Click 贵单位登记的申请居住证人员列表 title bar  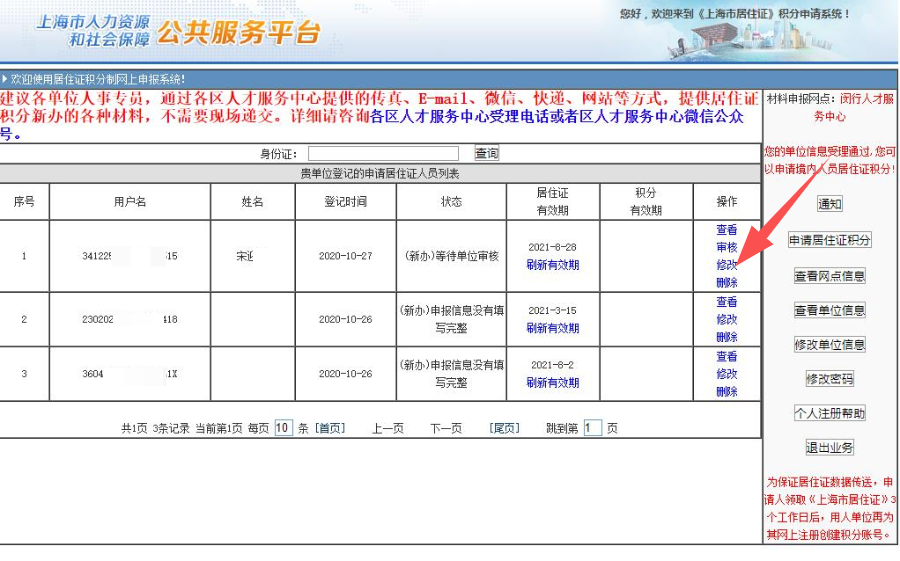pyautogui.click(x=380, y=173)
